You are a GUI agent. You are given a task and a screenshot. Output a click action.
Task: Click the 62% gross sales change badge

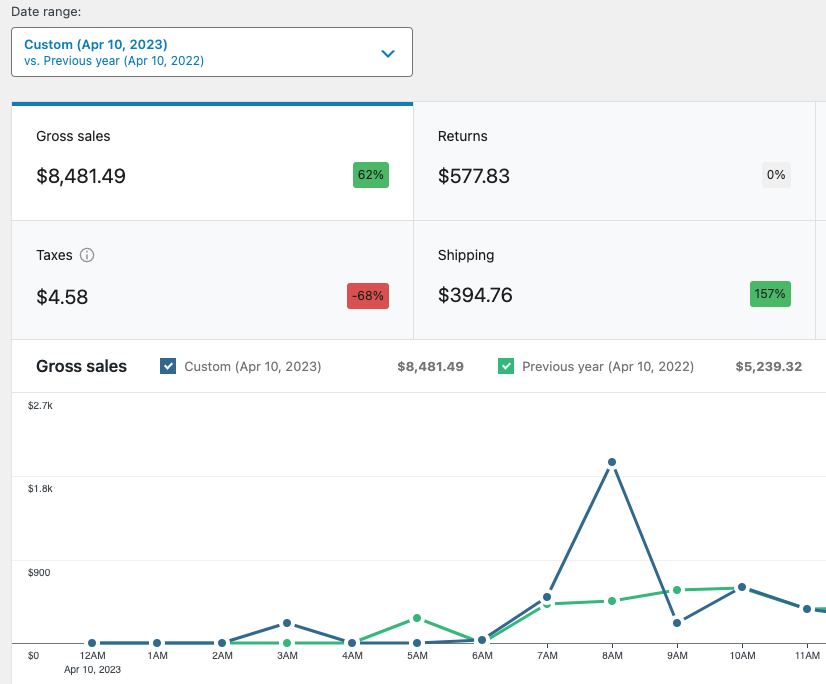coord(371,175)
